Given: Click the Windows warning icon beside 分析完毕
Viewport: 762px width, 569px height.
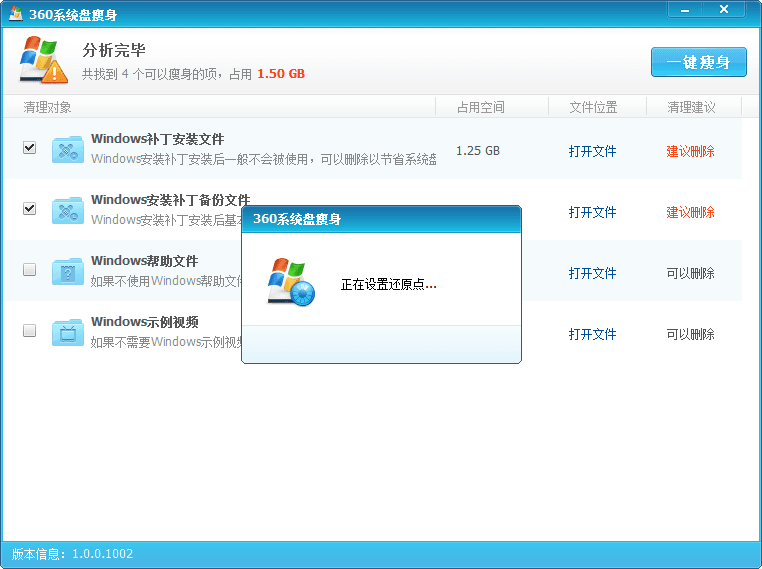Looking at the screenshot, I should coord(43,60).
